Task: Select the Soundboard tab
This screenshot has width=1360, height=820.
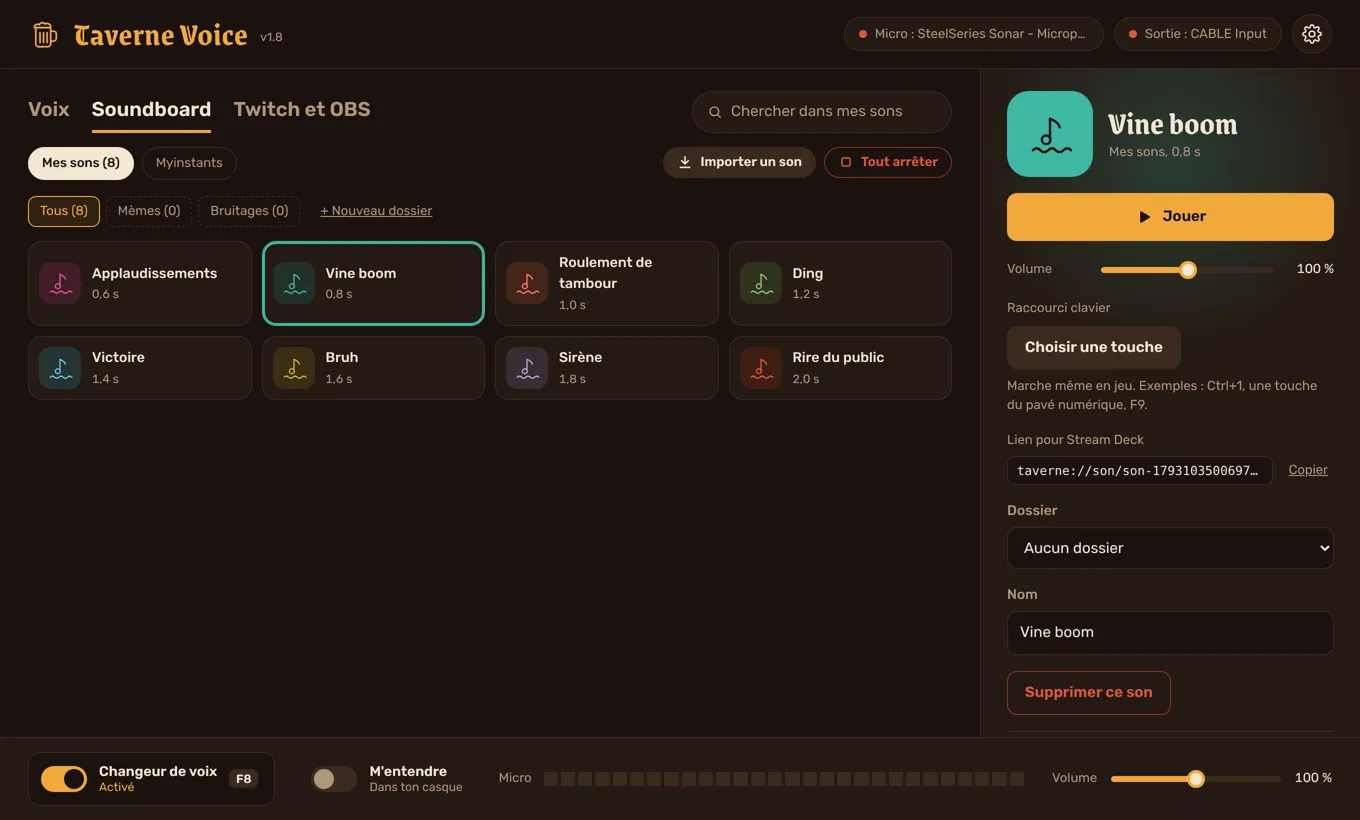Action: coord(151,109)
